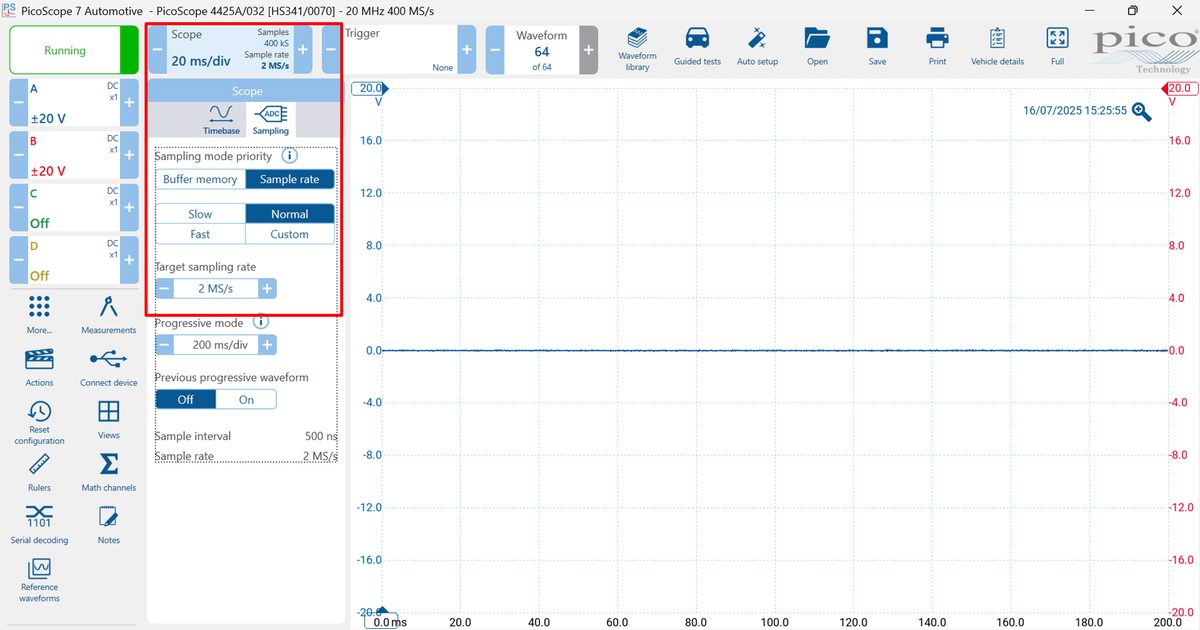This screenshot has width=1200, height=630.
Task: Open the Scope 20 ms/div panel
Action: [229, 49]
